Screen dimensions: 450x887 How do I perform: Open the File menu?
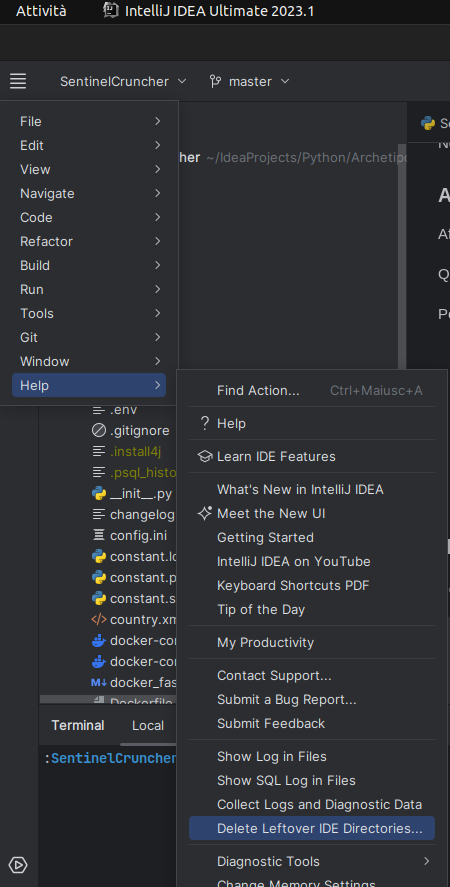(x=89, y=121)
